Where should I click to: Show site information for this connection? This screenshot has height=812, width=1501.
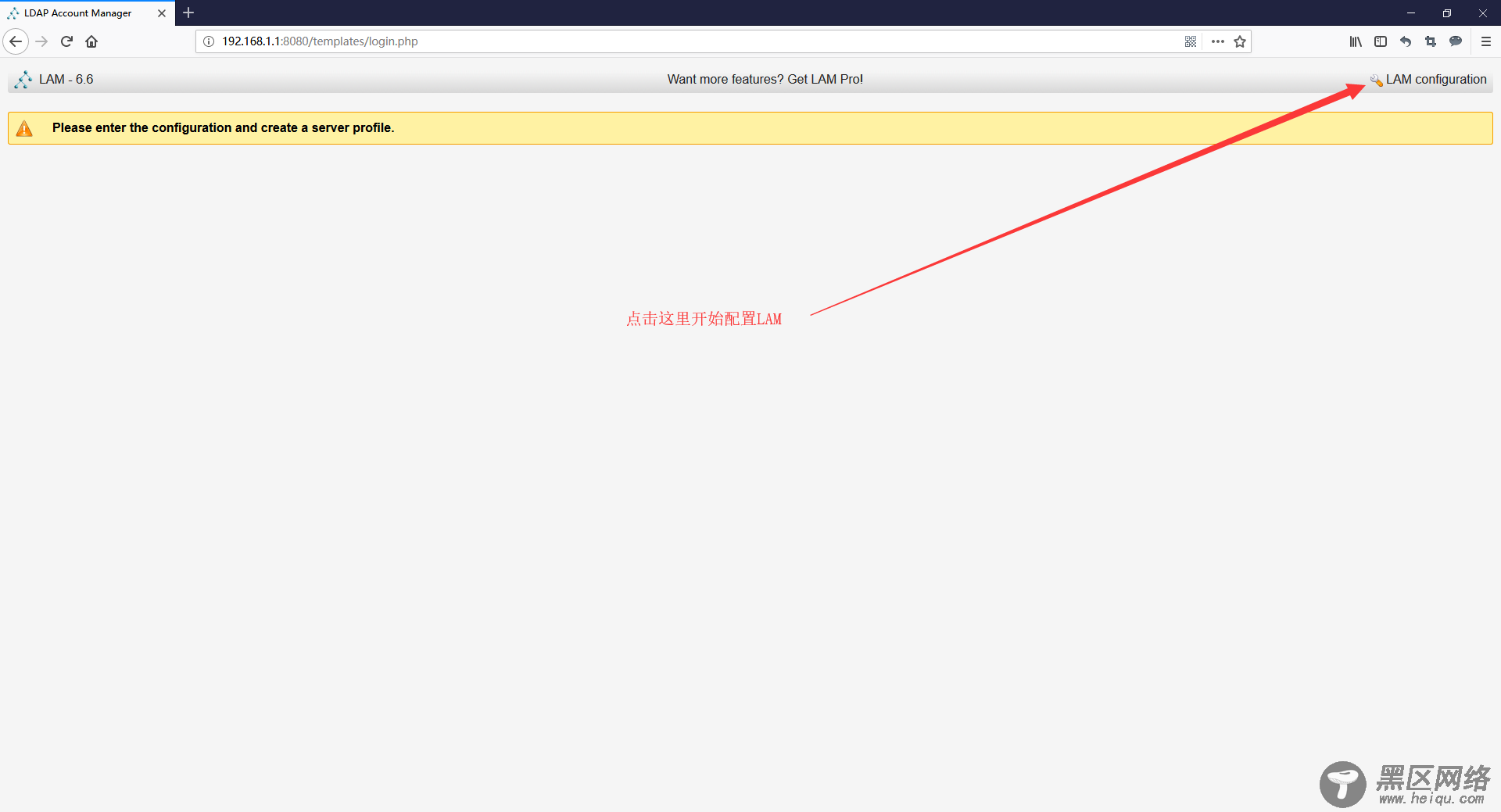(209, 41)
